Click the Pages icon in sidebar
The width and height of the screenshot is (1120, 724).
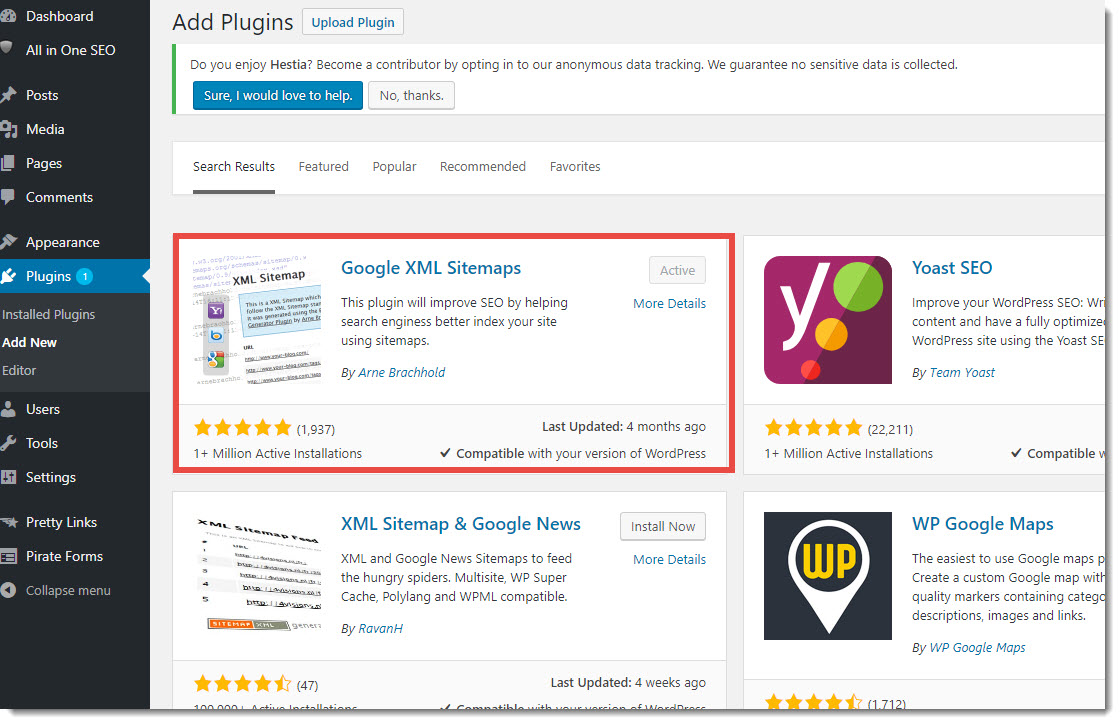8,163
